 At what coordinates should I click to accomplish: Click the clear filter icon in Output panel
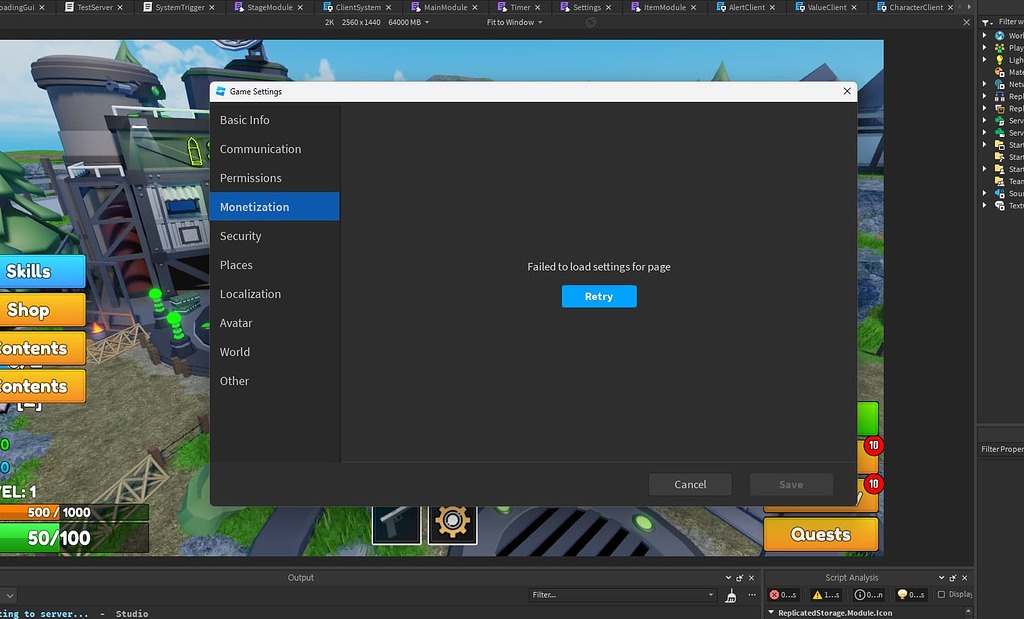(733, 595)
